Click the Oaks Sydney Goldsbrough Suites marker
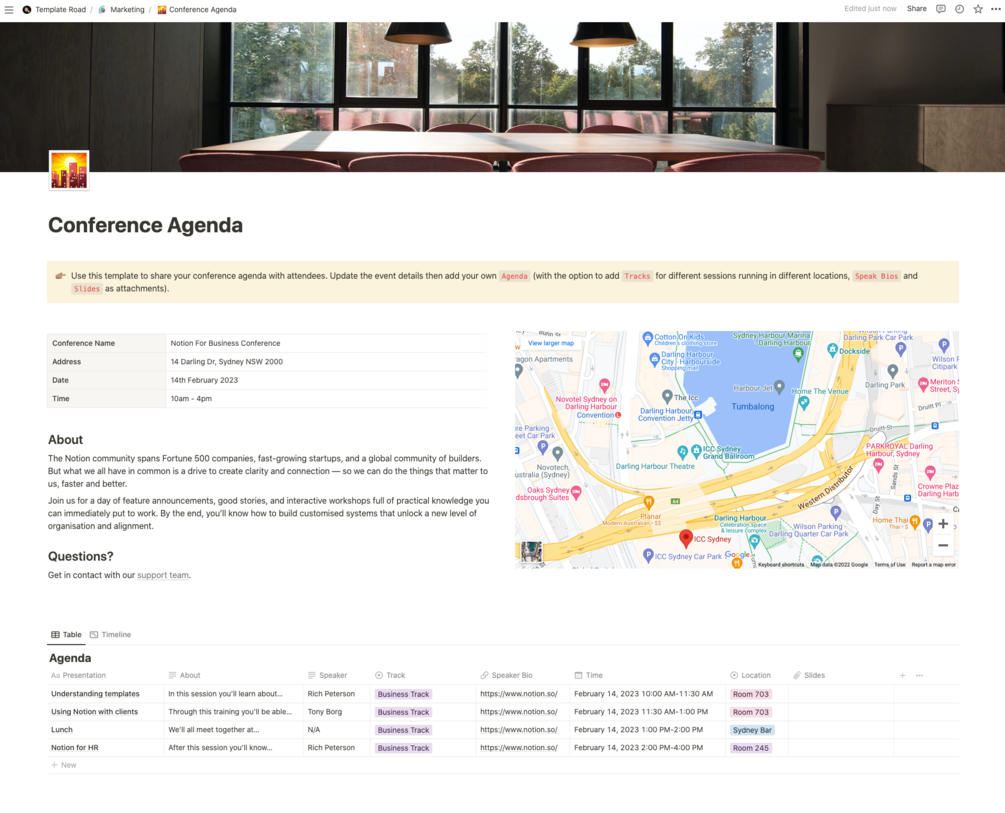 pos(576,492)
